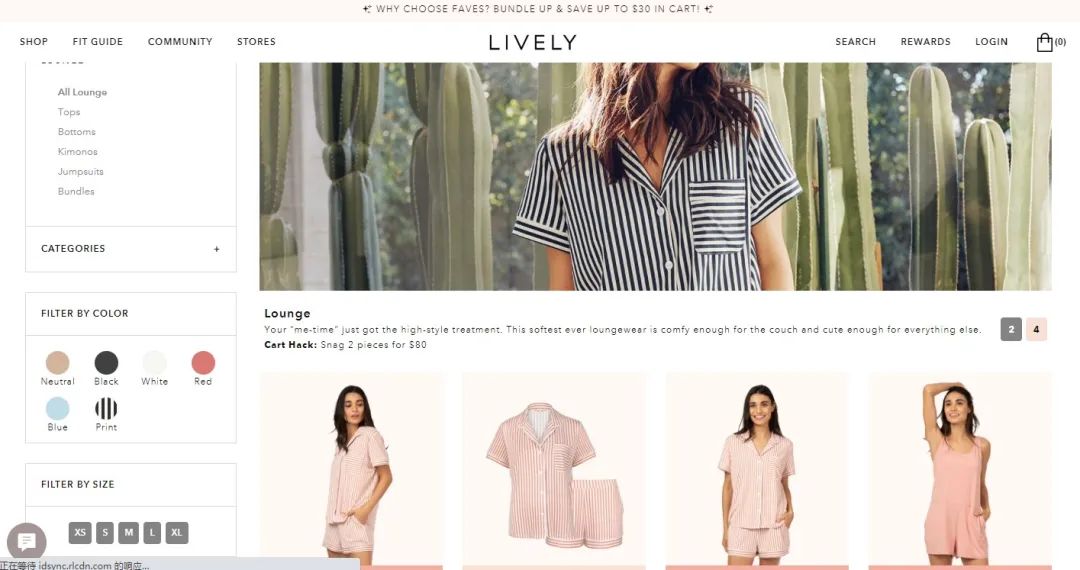Viewport: 1080px width, 570px height.
Task: Open the shopping bag cart icon
Action: (x=1044, y=42)
